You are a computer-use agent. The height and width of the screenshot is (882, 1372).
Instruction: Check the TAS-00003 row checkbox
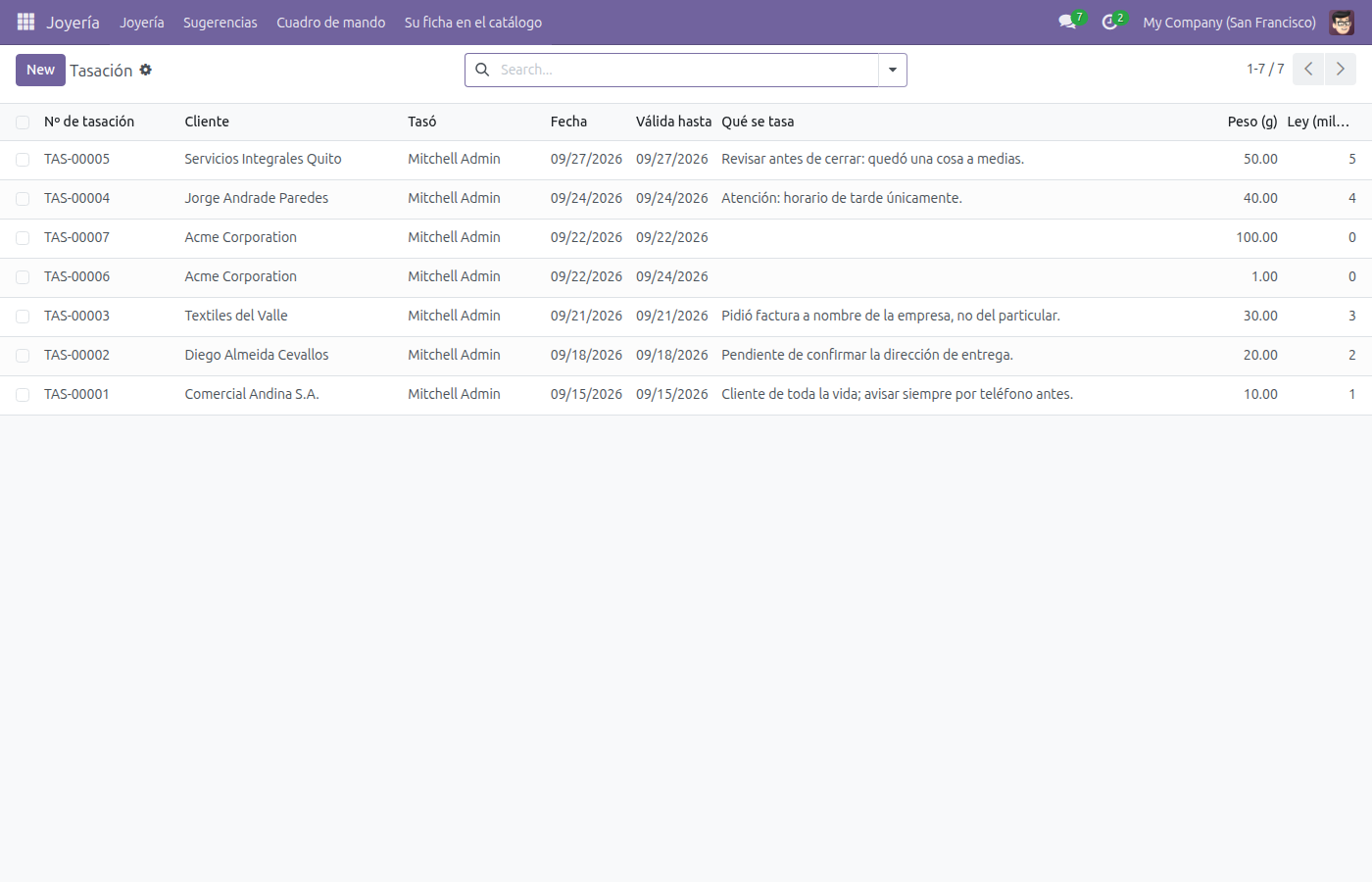23,317
